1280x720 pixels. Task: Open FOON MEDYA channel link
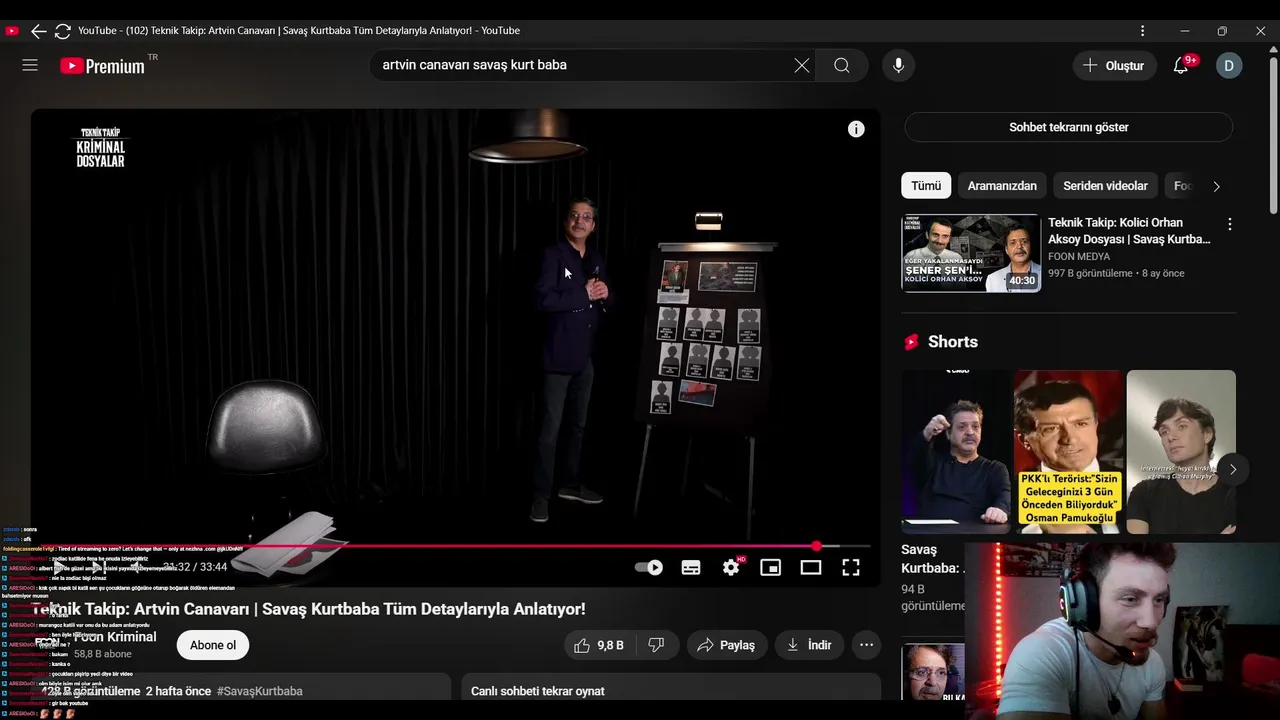coord(1079,257)
